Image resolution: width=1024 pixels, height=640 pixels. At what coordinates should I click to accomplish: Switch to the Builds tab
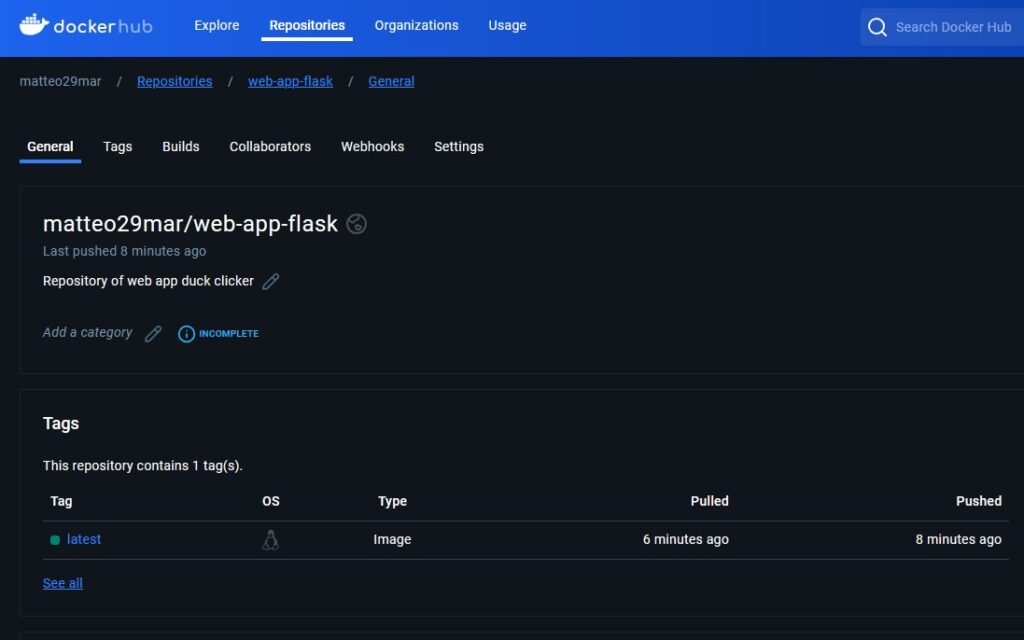point(181,147)
